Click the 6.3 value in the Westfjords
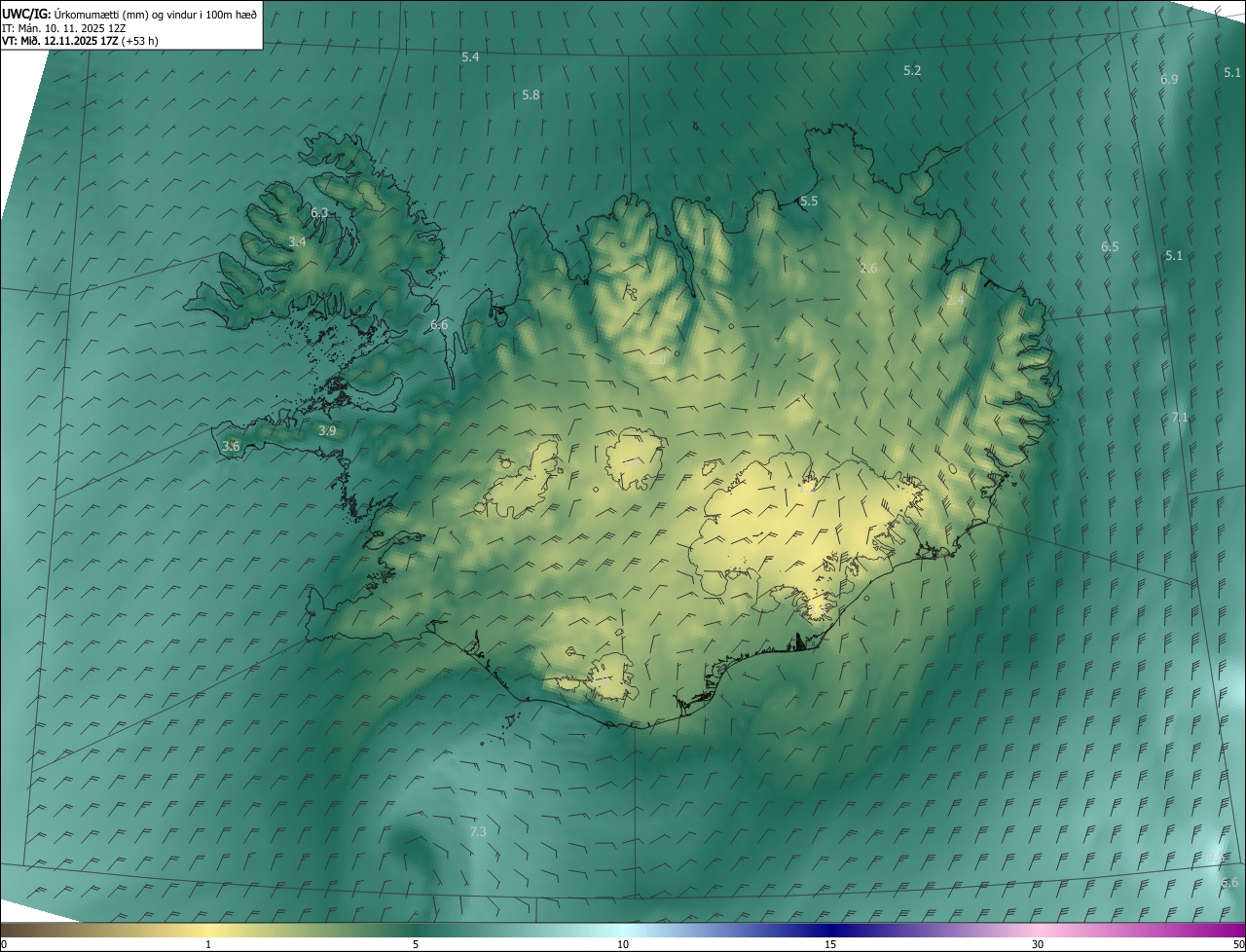This screenshot has height=952, width=1246. pos(319,212)
